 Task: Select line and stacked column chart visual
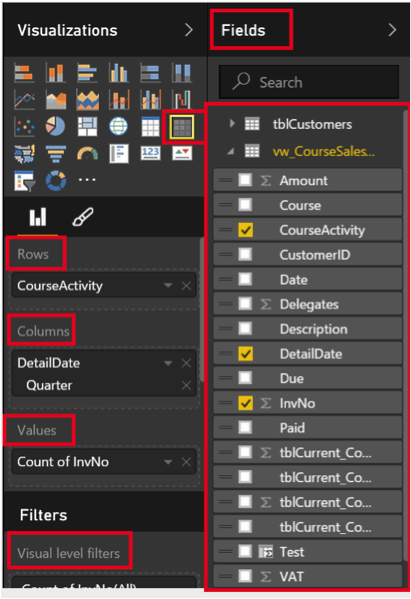tap(119, 100)
